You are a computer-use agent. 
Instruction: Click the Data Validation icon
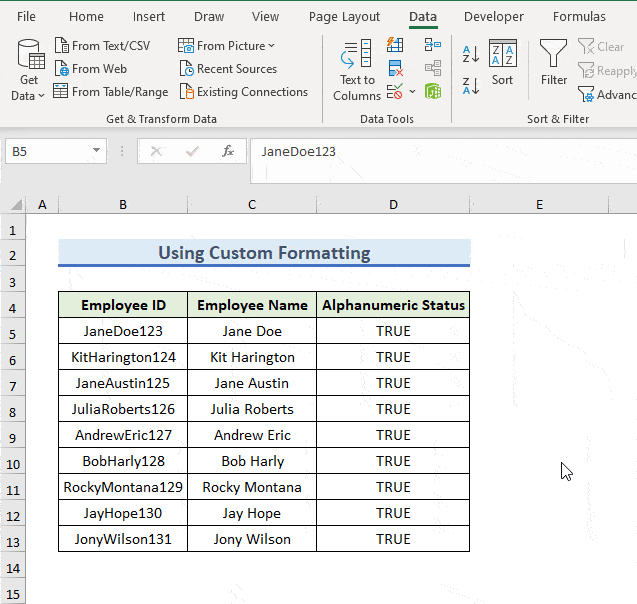(395, 91)
